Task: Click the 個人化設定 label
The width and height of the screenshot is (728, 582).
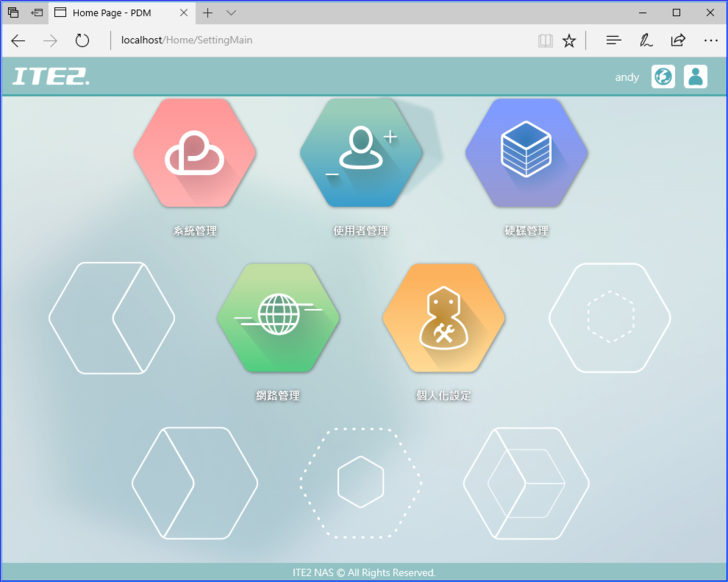Action: click(x=443, y=395)
